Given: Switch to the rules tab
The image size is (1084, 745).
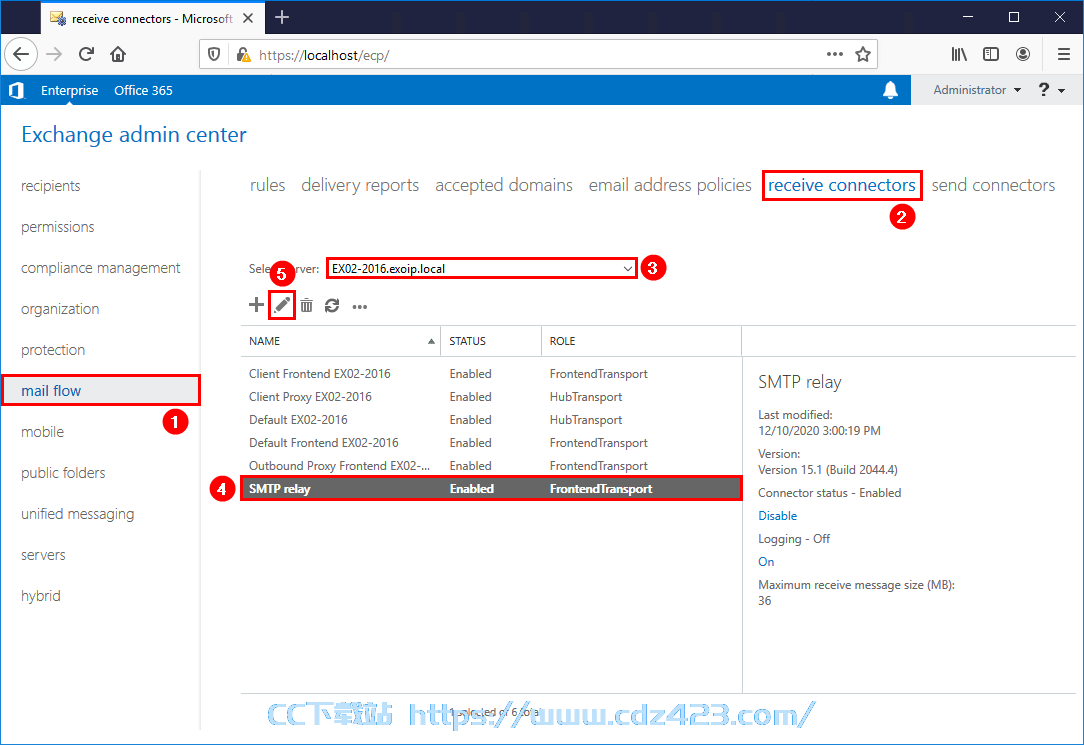Looking at the screenshot, I should pos(268,185).
